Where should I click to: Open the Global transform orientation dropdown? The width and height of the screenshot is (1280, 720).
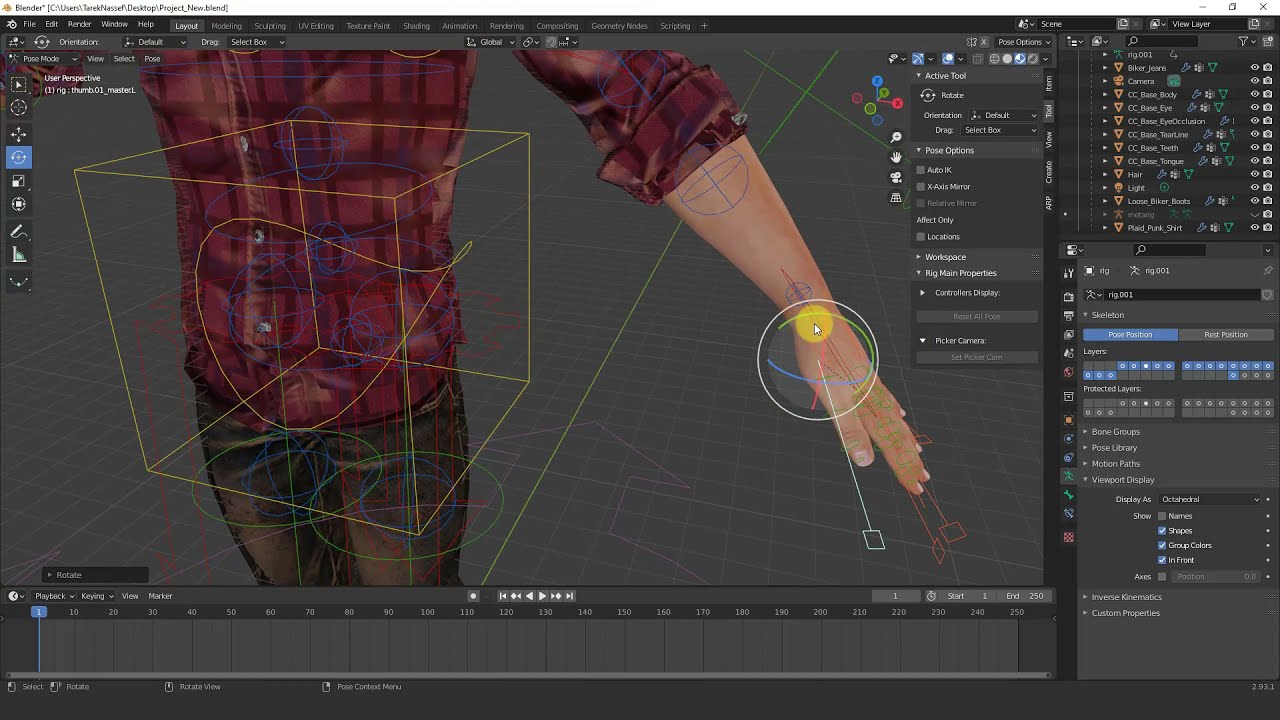coord(491,42)
